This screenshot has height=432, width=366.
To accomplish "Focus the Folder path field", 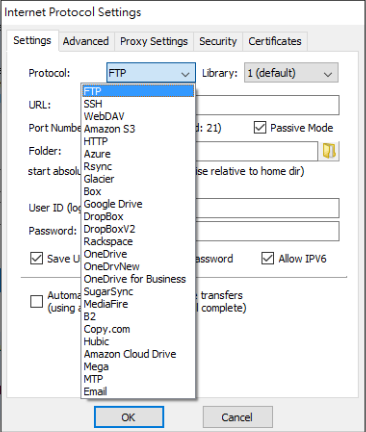I will click(x=257, y=151).
